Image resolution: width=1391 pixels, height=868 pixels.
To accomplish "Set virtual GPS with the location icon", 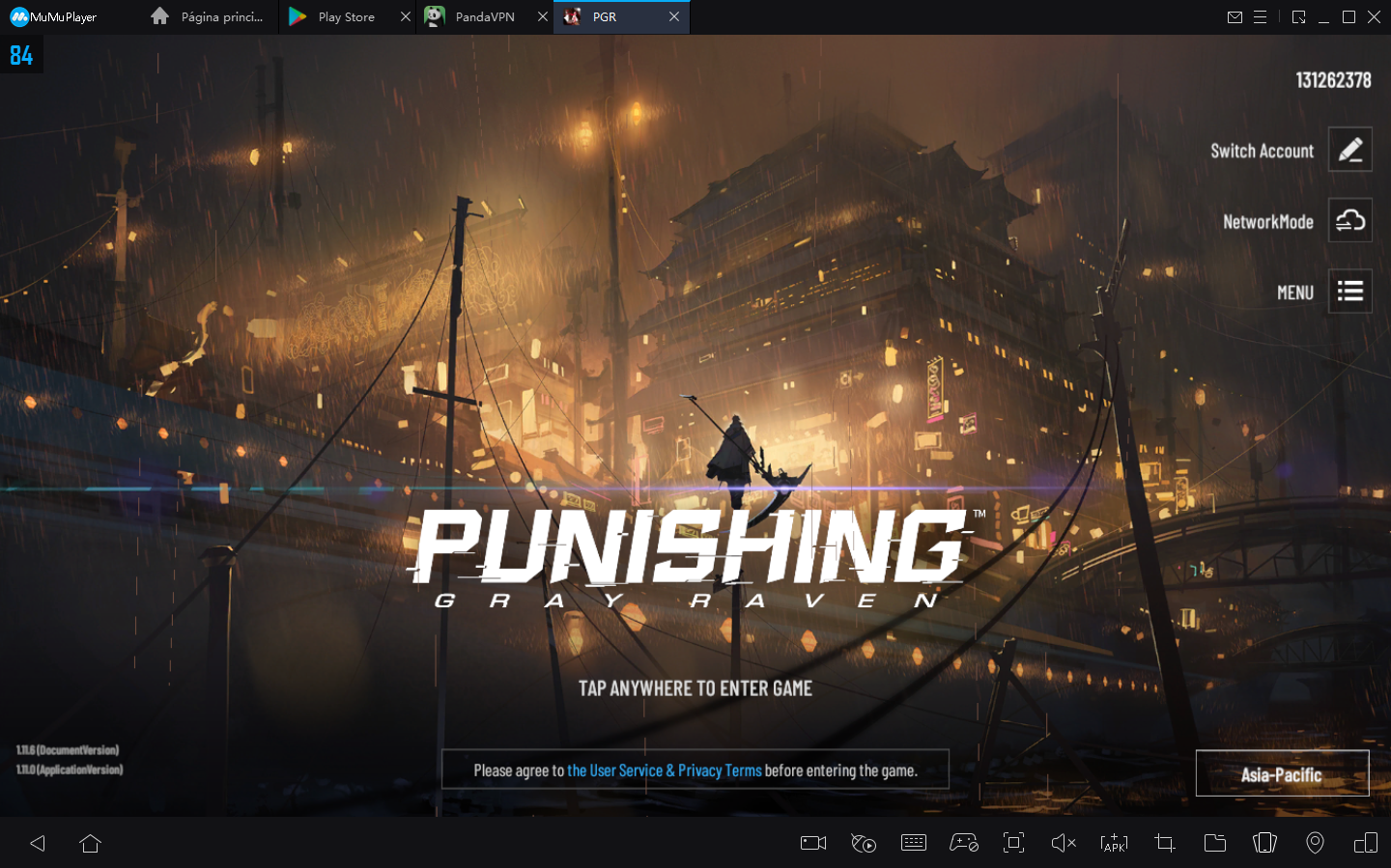I will [1315, 843].
